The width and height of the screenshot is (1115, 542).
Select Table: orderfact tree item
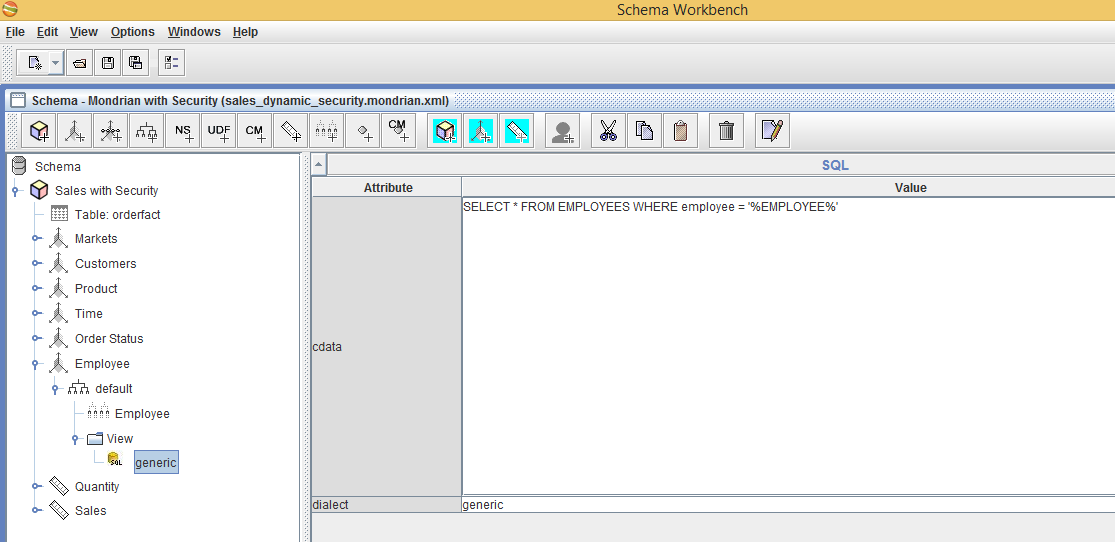point(117,214)
